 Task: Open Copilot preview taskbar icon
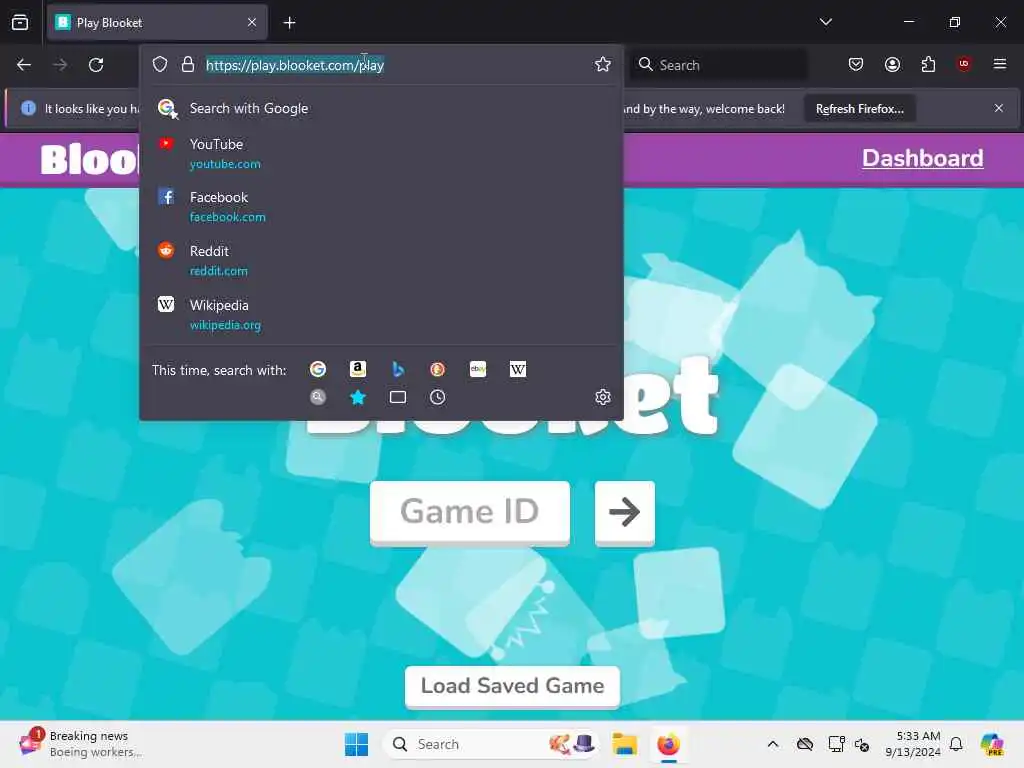click(x=992, y=744)
